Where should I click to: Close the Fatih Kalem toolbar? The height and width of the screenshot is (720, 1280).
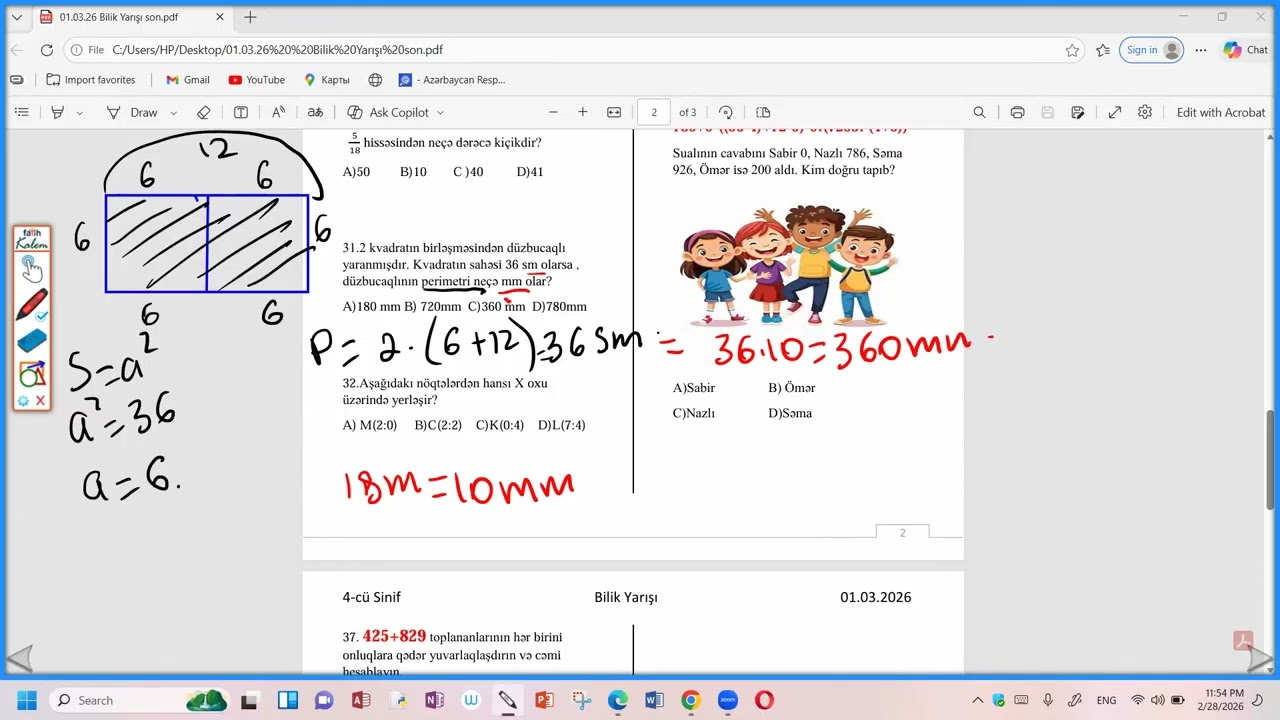coord(40,401)
